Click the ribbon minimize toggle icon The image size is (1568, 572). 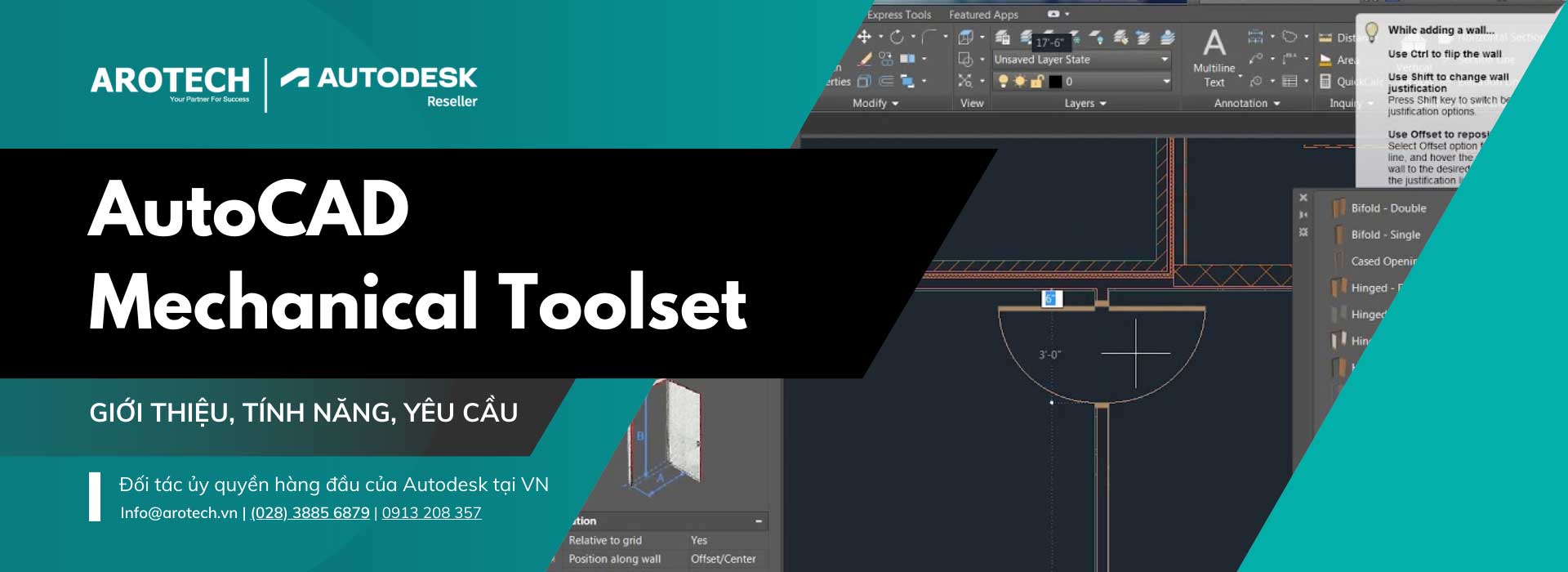1053,14
